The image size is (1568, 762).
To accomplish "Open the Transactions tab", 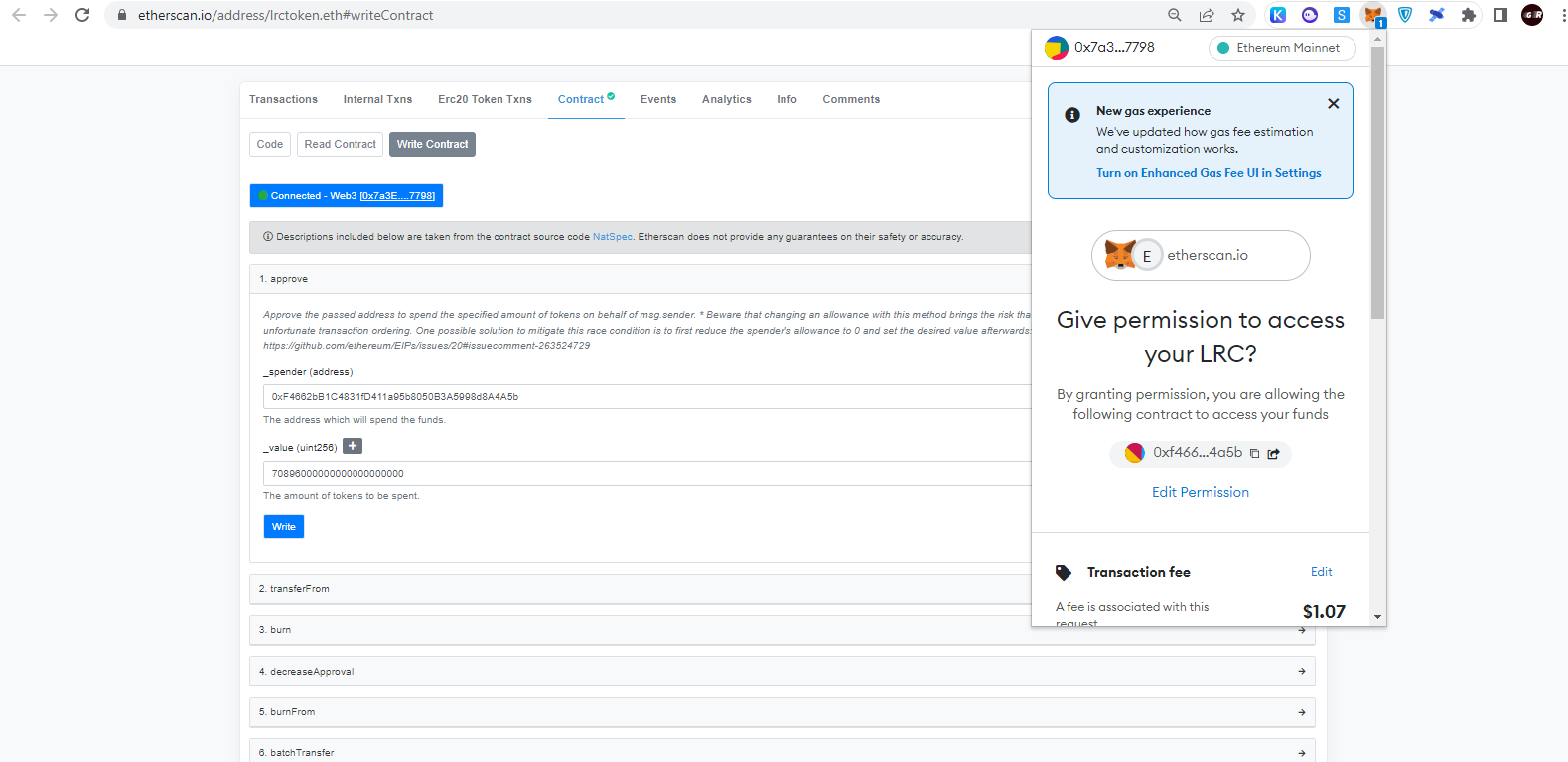I will point(283,99).
